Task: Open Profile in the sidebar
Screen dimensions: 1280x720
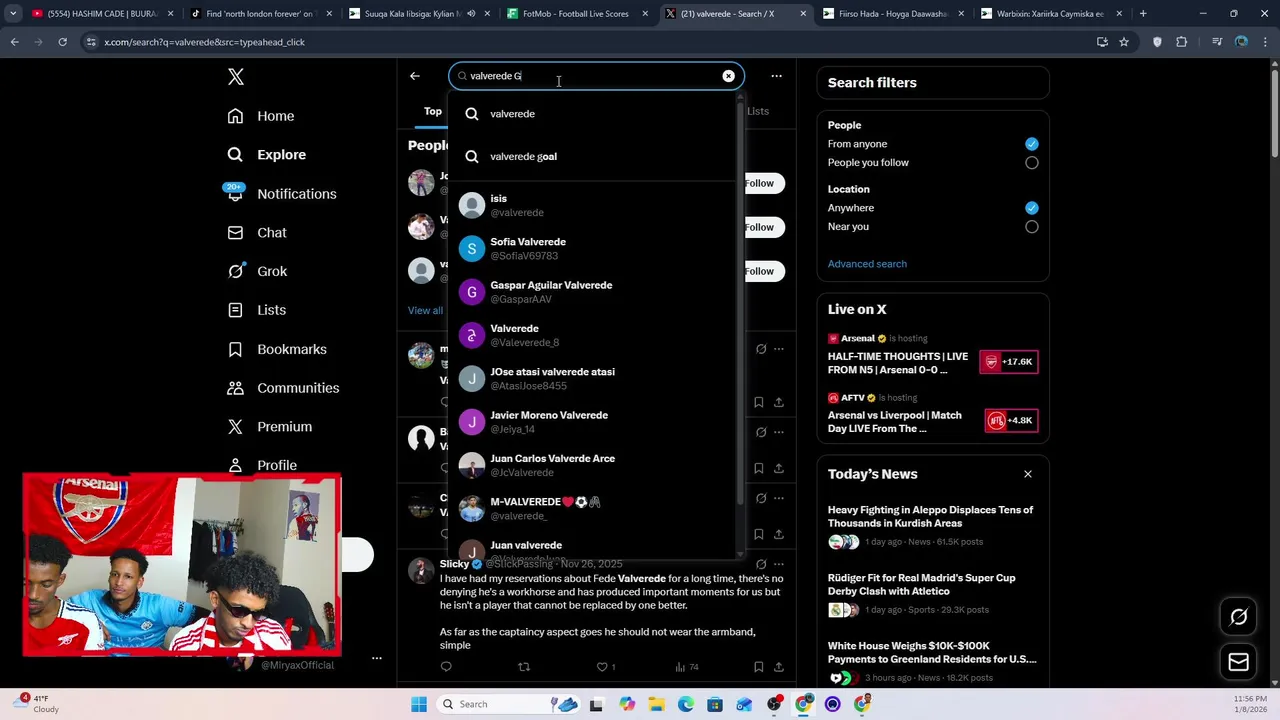Action: 262,465
